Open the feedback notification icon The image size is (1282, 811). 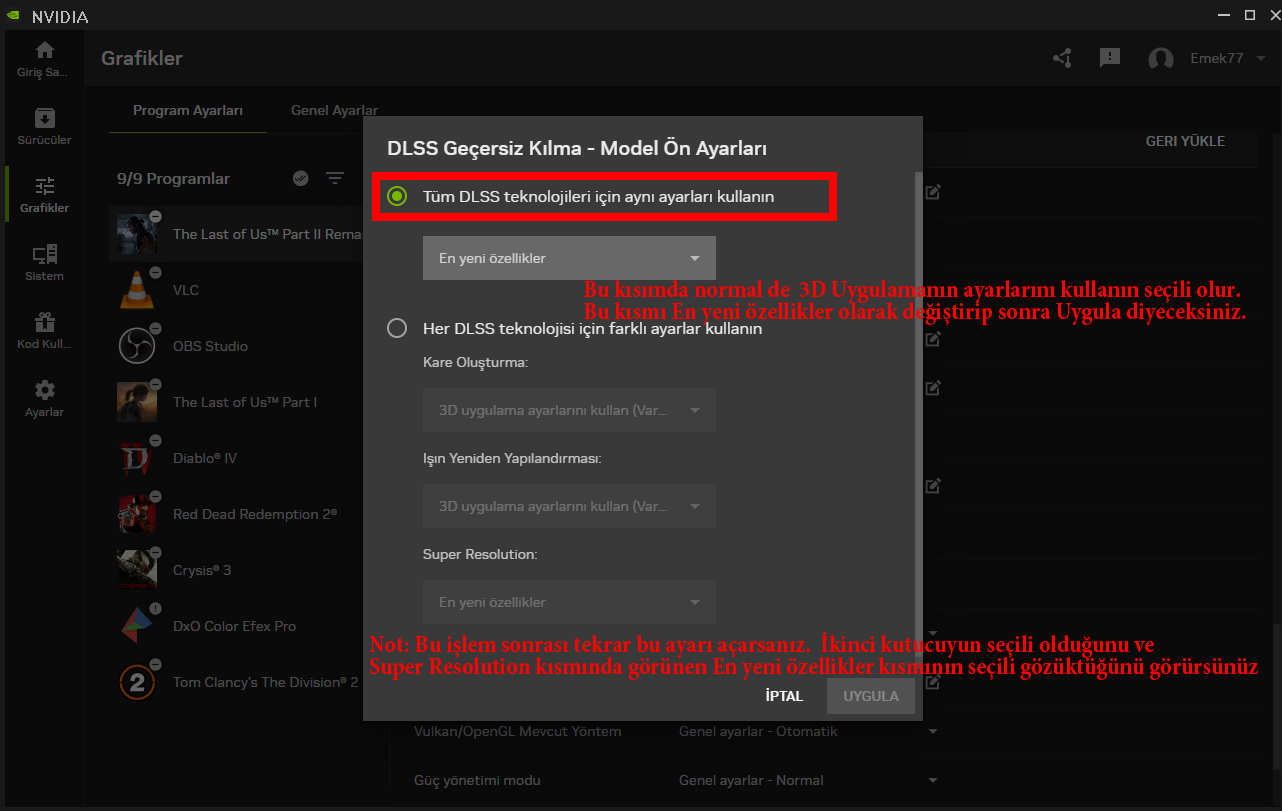[x=1109, y=58]
